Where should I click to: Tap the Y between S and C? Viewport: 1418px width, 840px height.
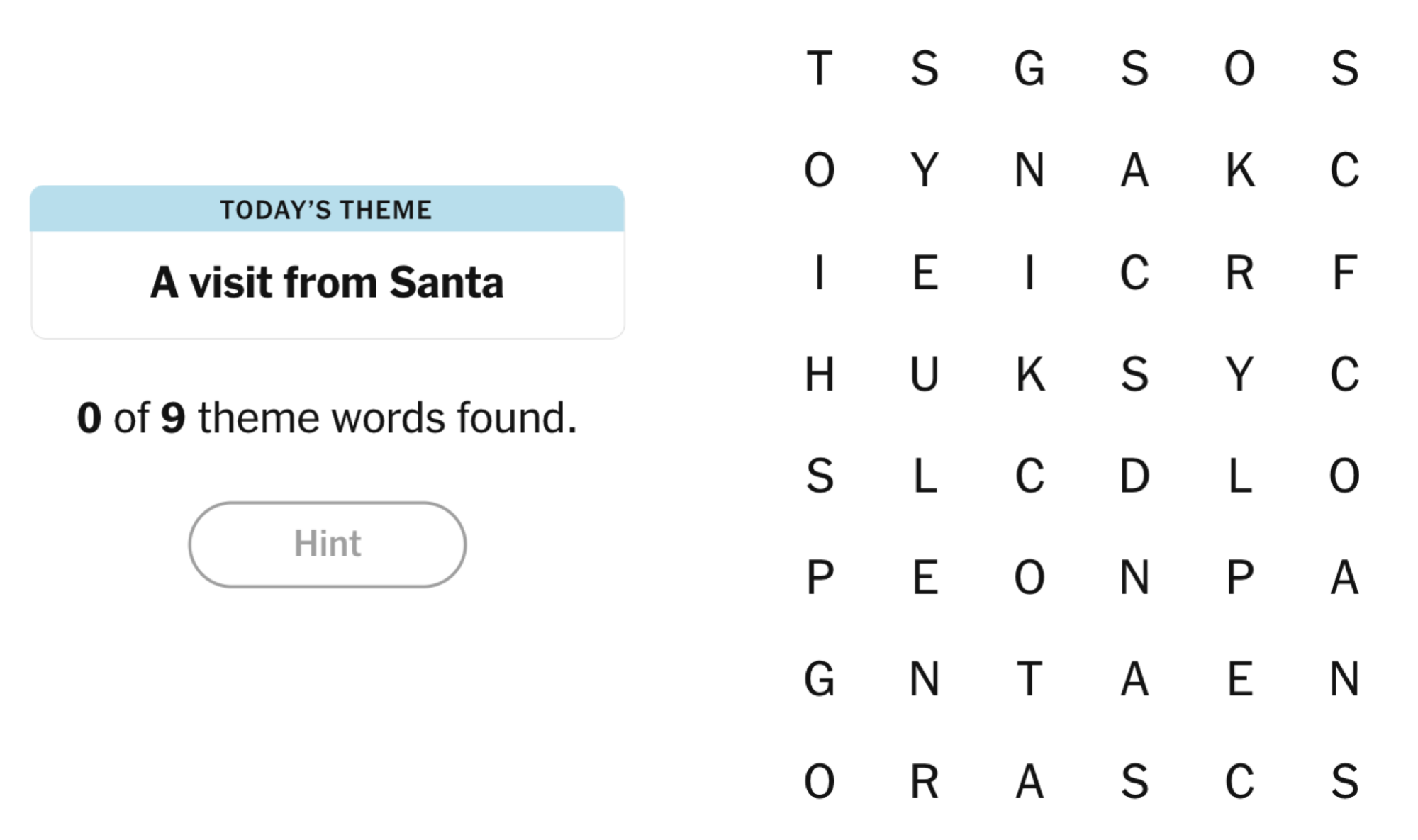(1239, 374)
